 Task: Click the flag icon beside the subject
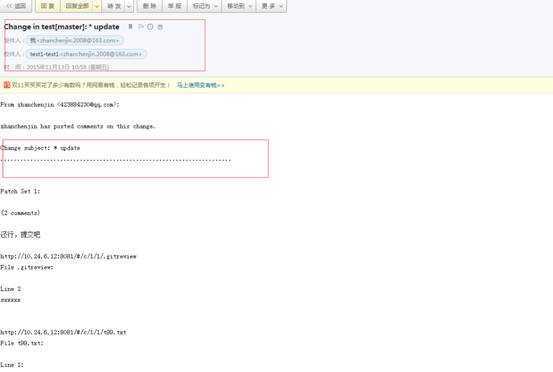(x=141, y=27)
